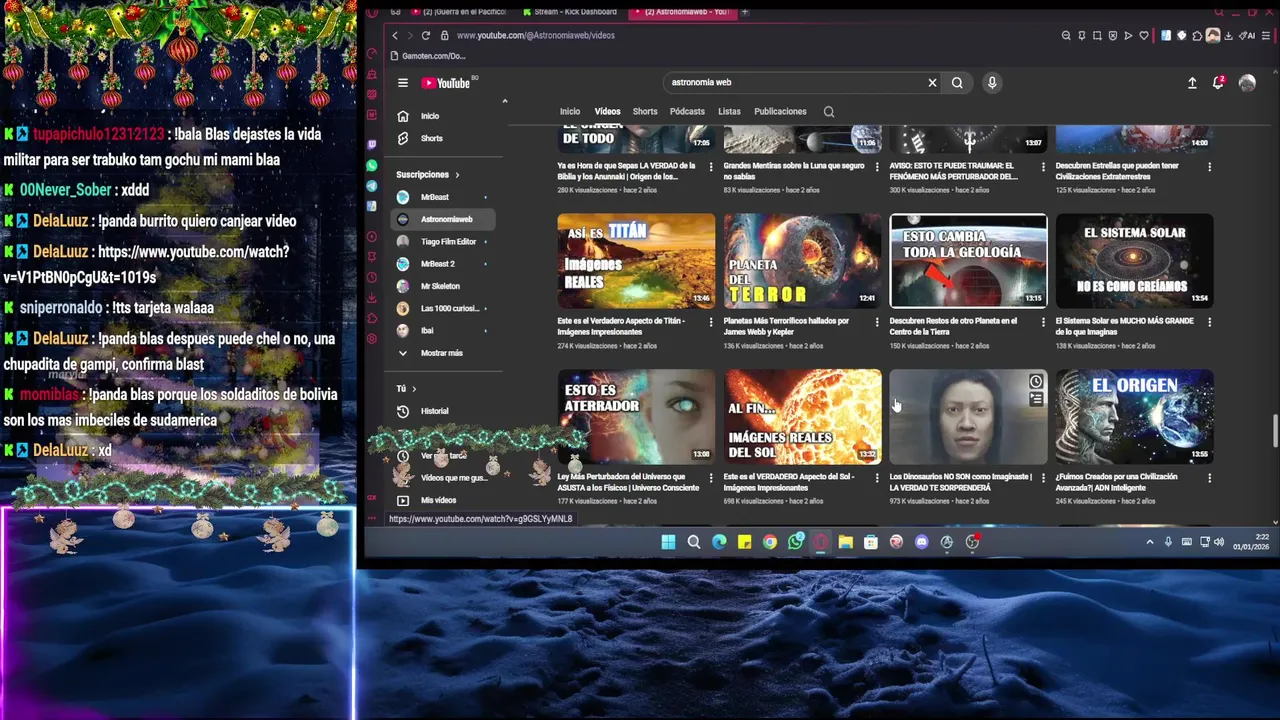
Task: Open the ASÍ ES TITÁN video thumbnail
Action: pos(636,260)
